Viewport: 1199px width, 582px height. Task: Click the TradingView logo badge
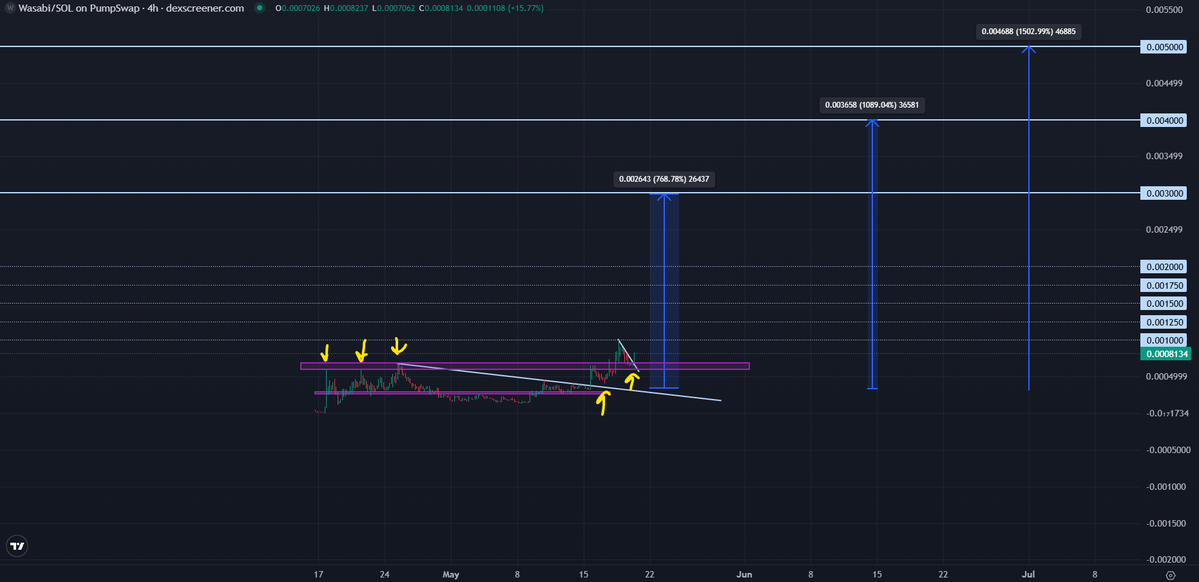(x=17, y=546)
